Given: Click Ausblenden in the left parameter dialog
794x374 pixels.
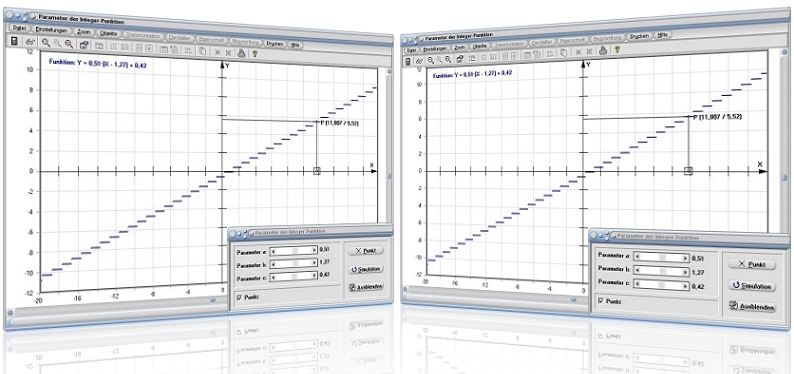Looking at the screenshot, I should pos(366,287).
